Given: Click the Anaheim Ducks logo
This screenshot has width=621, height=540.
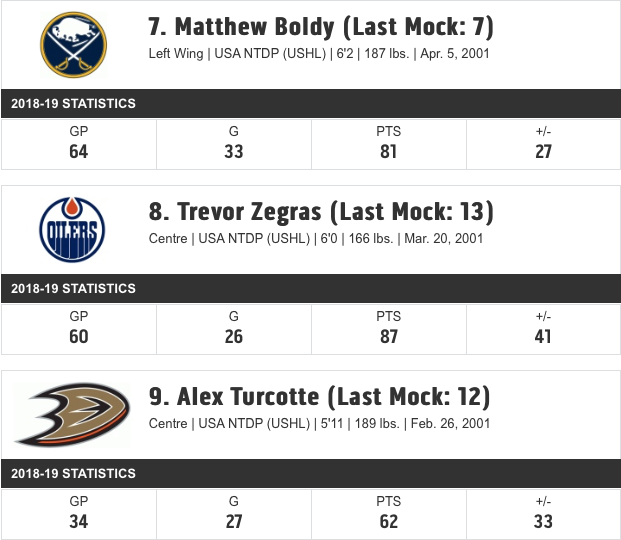Looking at the screenshot, I should click(x=72, y=414).
